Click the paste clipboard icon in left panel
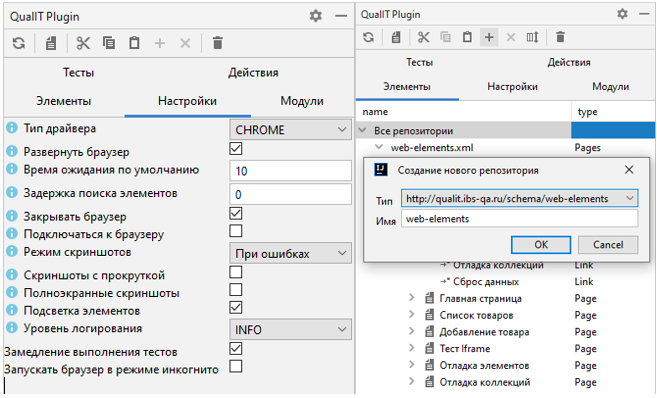The height and width of the screenshot is (398, 657). (x=134, y=43)
